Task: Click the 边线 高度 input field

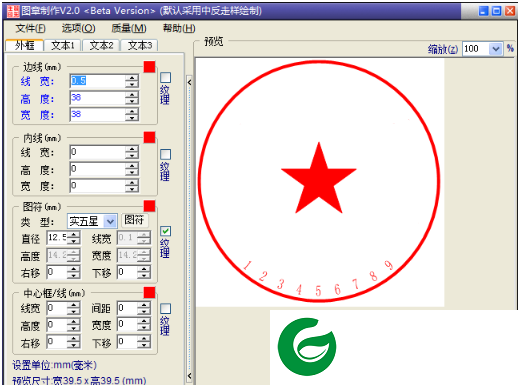Action: (98, 98)
